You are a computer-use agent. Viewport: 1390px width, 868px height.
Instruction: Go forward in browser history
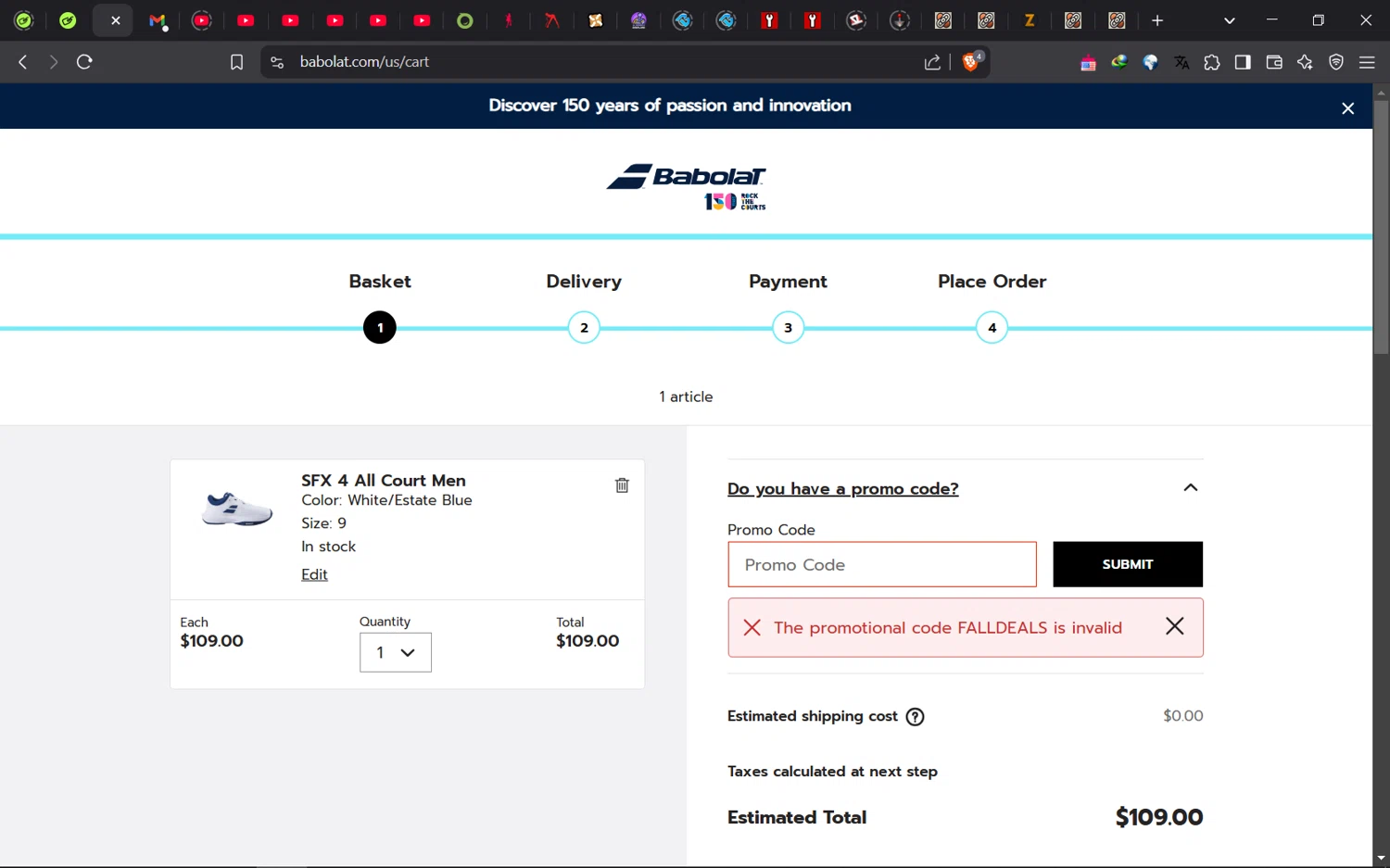(54, 62)
